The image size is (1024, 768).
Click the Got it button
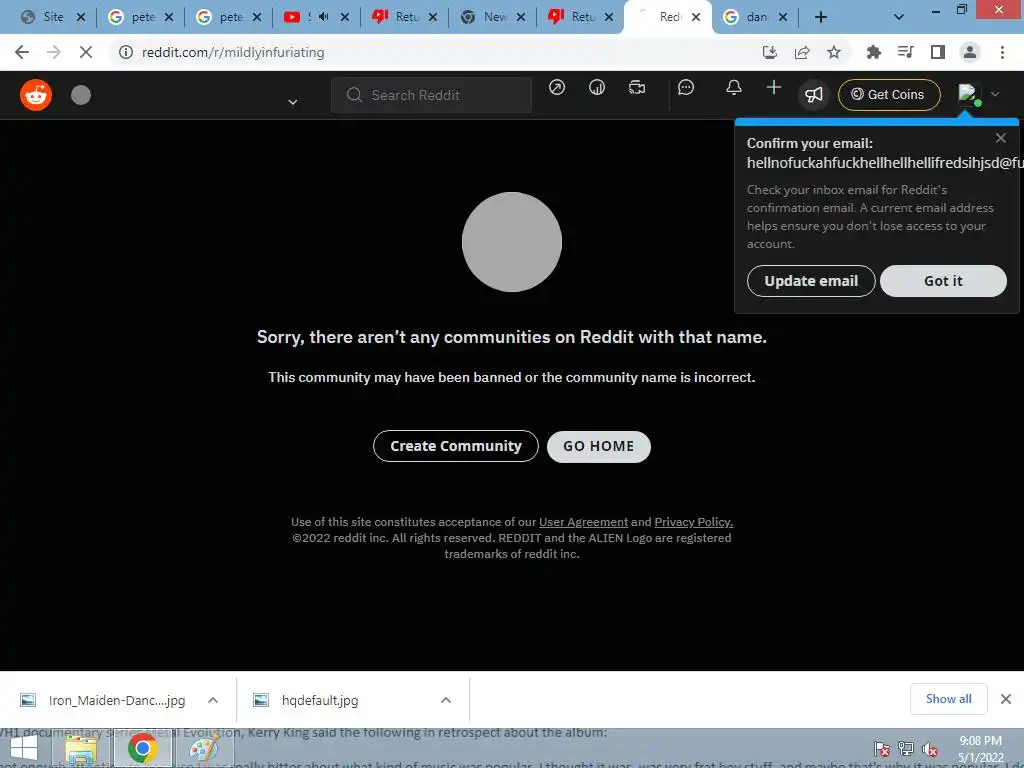click(x=943, y=281)
